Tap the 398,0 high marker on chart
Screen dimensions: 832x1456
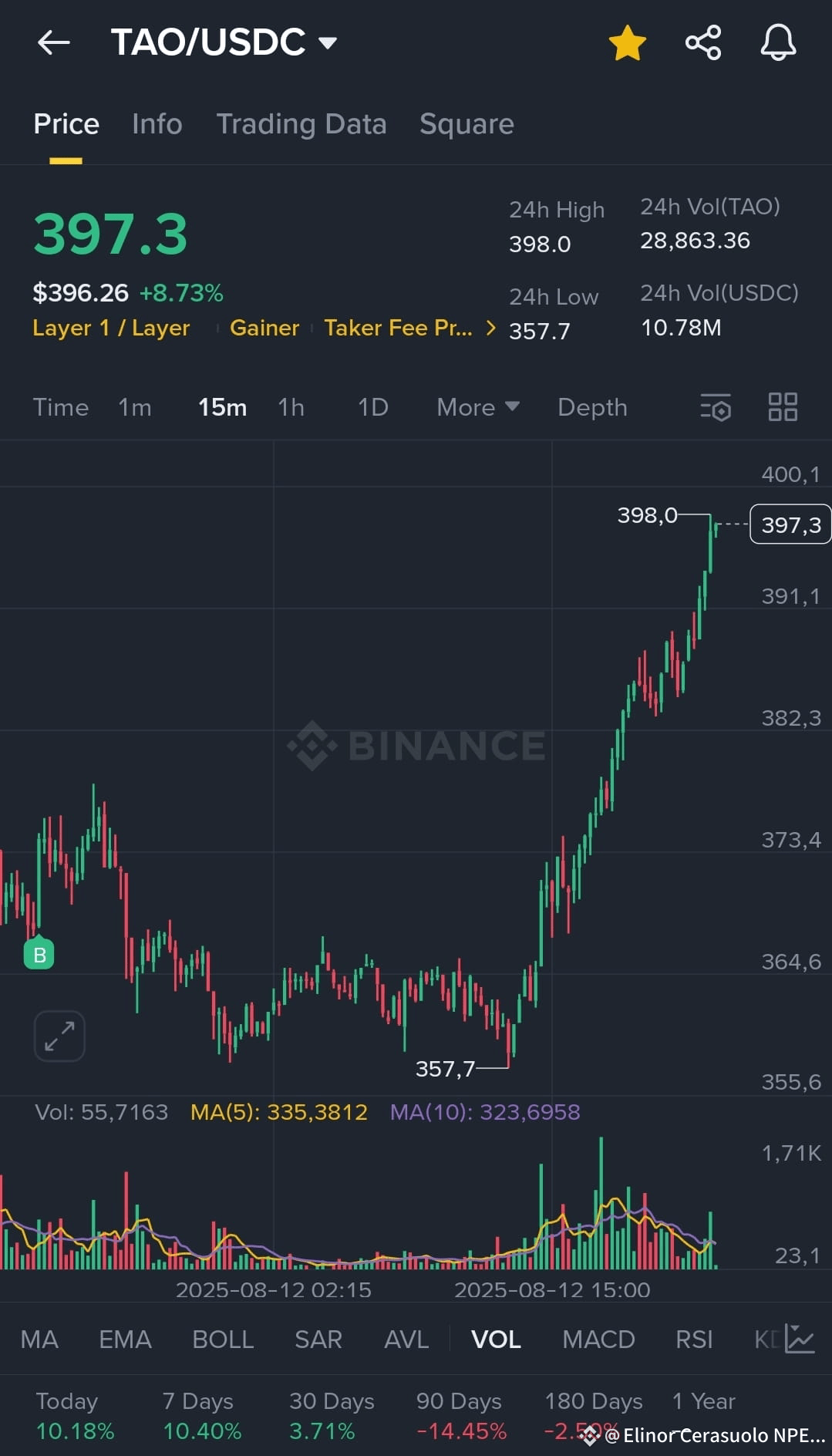[x=647, y=515]
